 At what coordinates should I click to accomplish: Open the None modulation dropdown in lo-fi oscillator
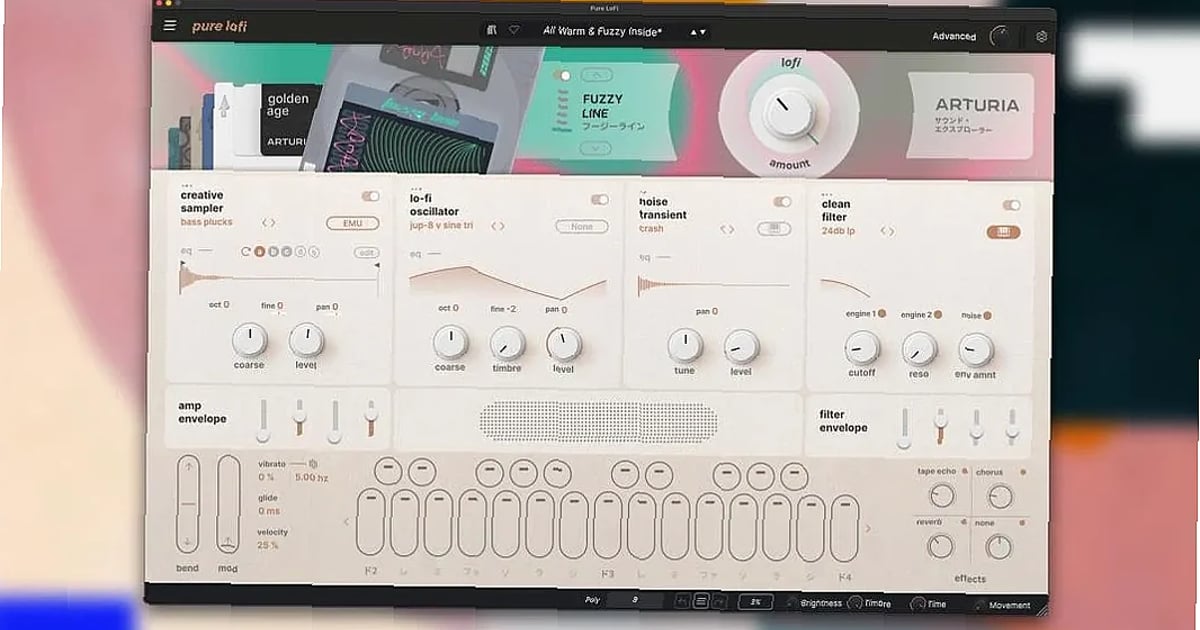click(581, 226)
